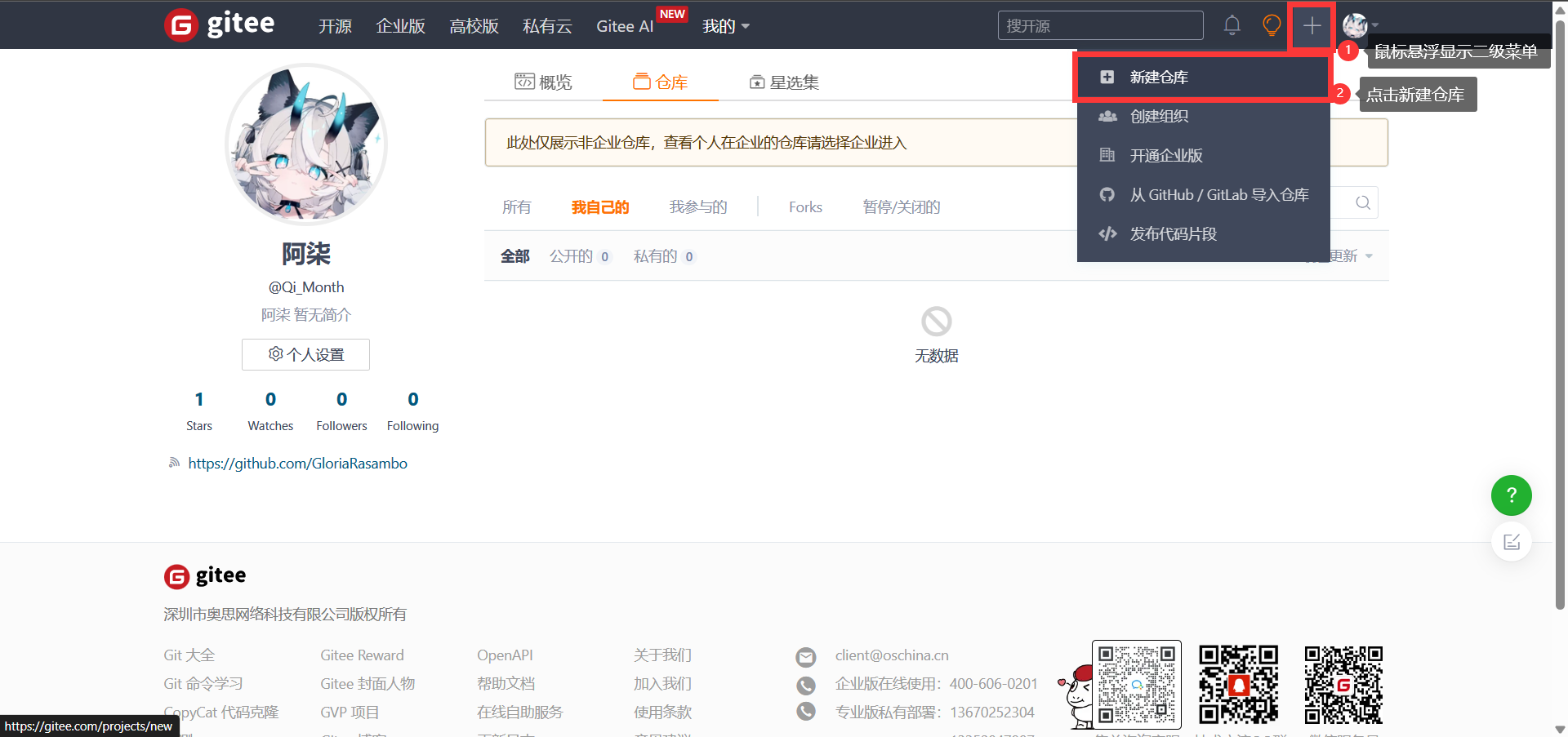This screenshot has width=1568, height=737.
Task: Click the GVP 项目 footer link
Action: pyautogui.click(x=350, y=713)
